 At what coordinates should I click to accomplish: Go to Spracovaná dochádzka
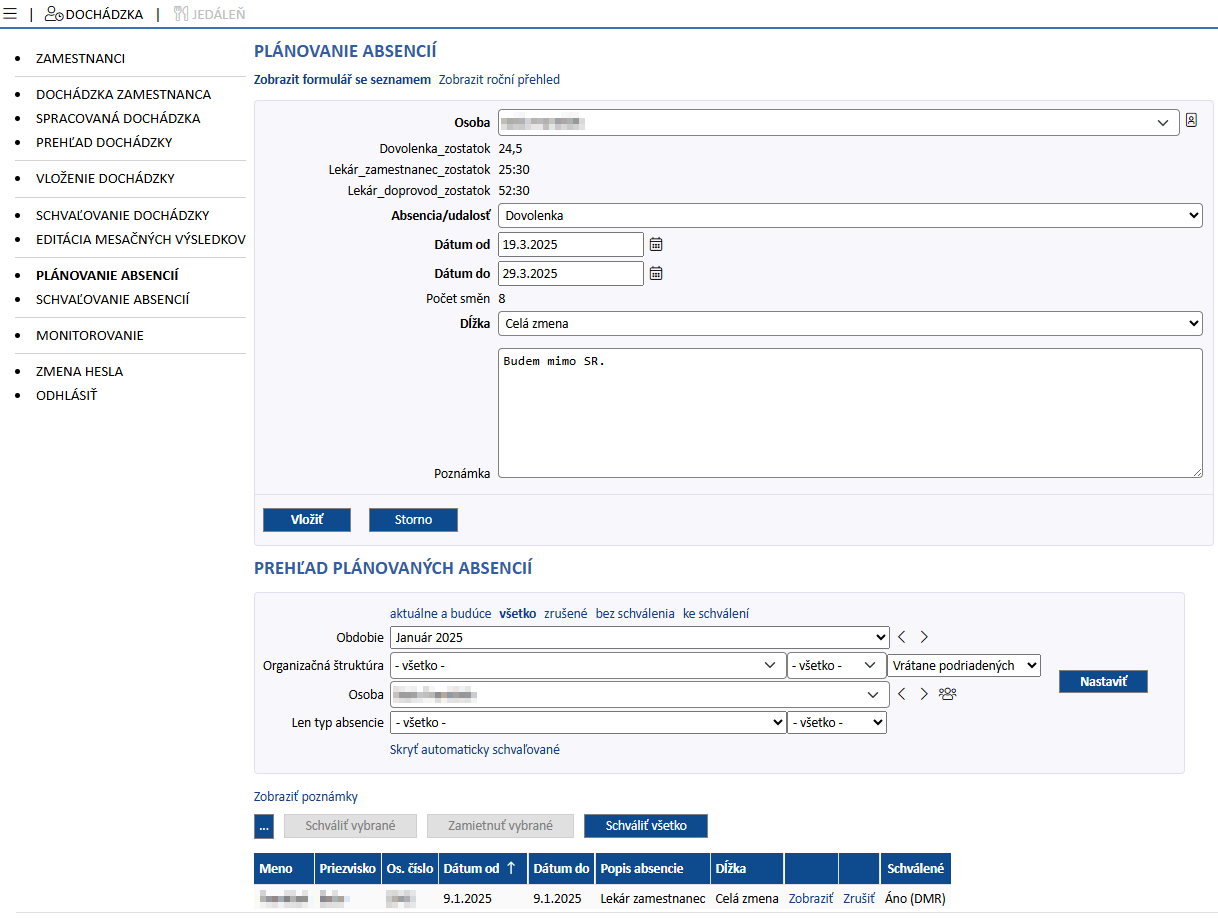click(x=118, y=119)
